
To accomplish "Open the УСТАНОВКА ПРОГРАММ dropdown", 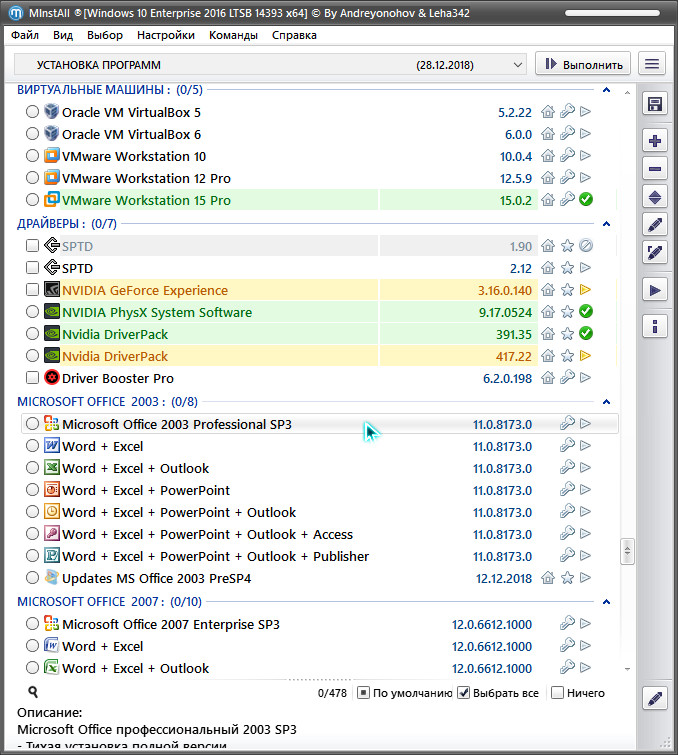I will point(270,64).
